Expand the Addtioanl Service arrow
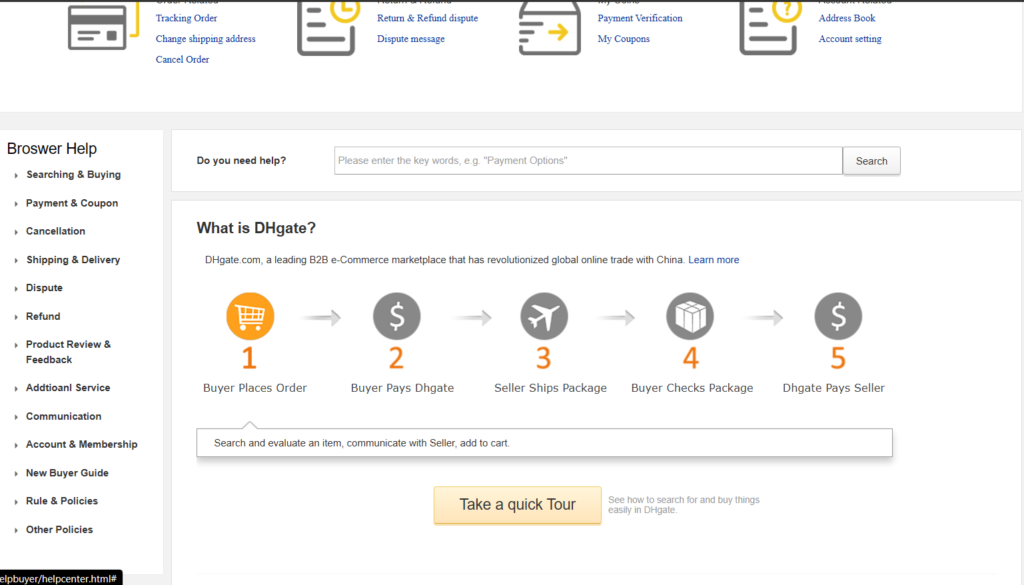Screen dimensions: 1024x585 coord(16,388)
